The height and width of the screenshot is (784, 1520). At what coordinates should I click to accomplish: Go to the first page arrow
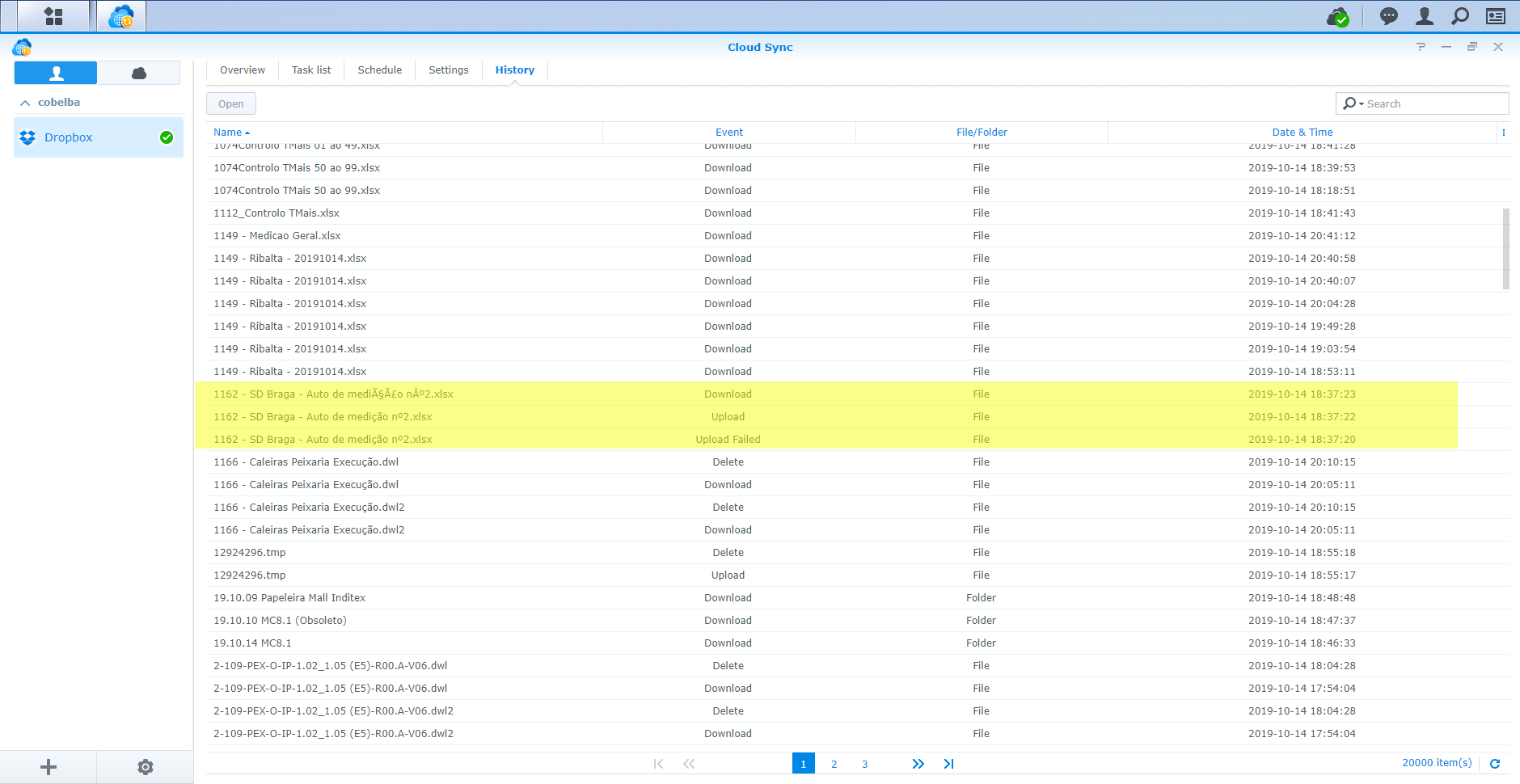pos(658,764)
